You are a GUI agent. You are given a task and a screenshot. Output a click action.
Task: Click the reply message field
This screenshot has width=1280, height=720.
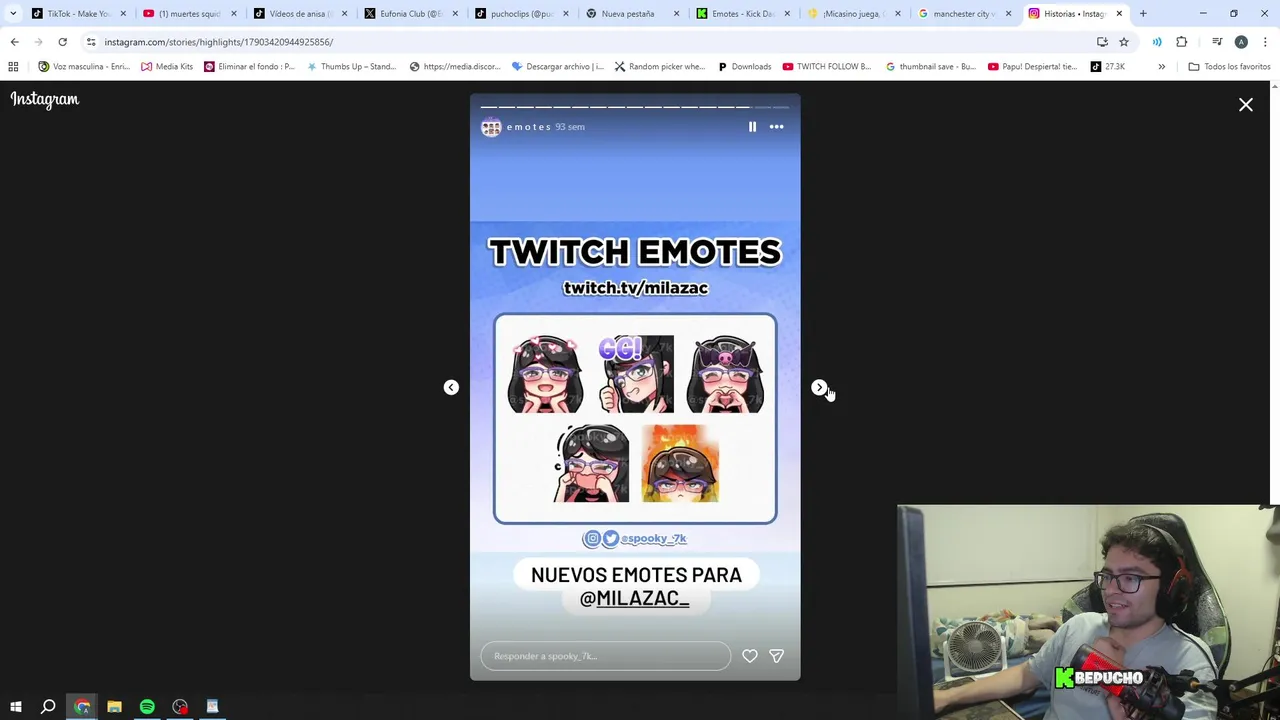pos(606,656)
